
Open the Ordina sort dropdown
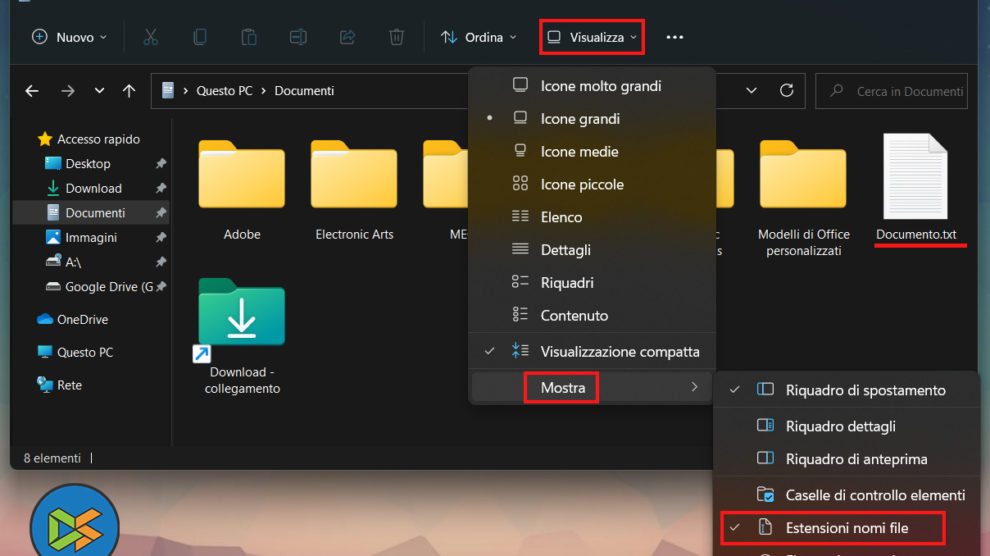click(479, 37)
